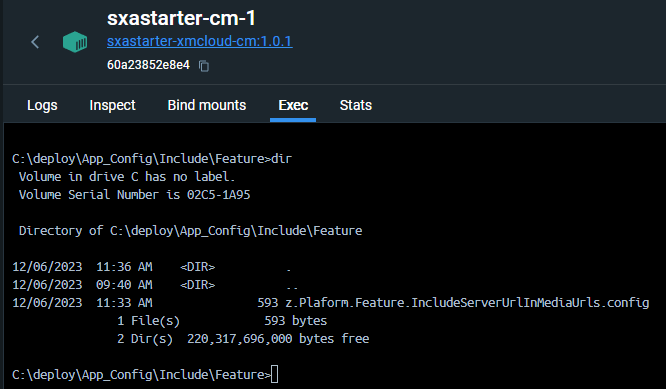This screenshot has height=389, width=666.
Task: Select the Exec tab
Action: (293, 105)
